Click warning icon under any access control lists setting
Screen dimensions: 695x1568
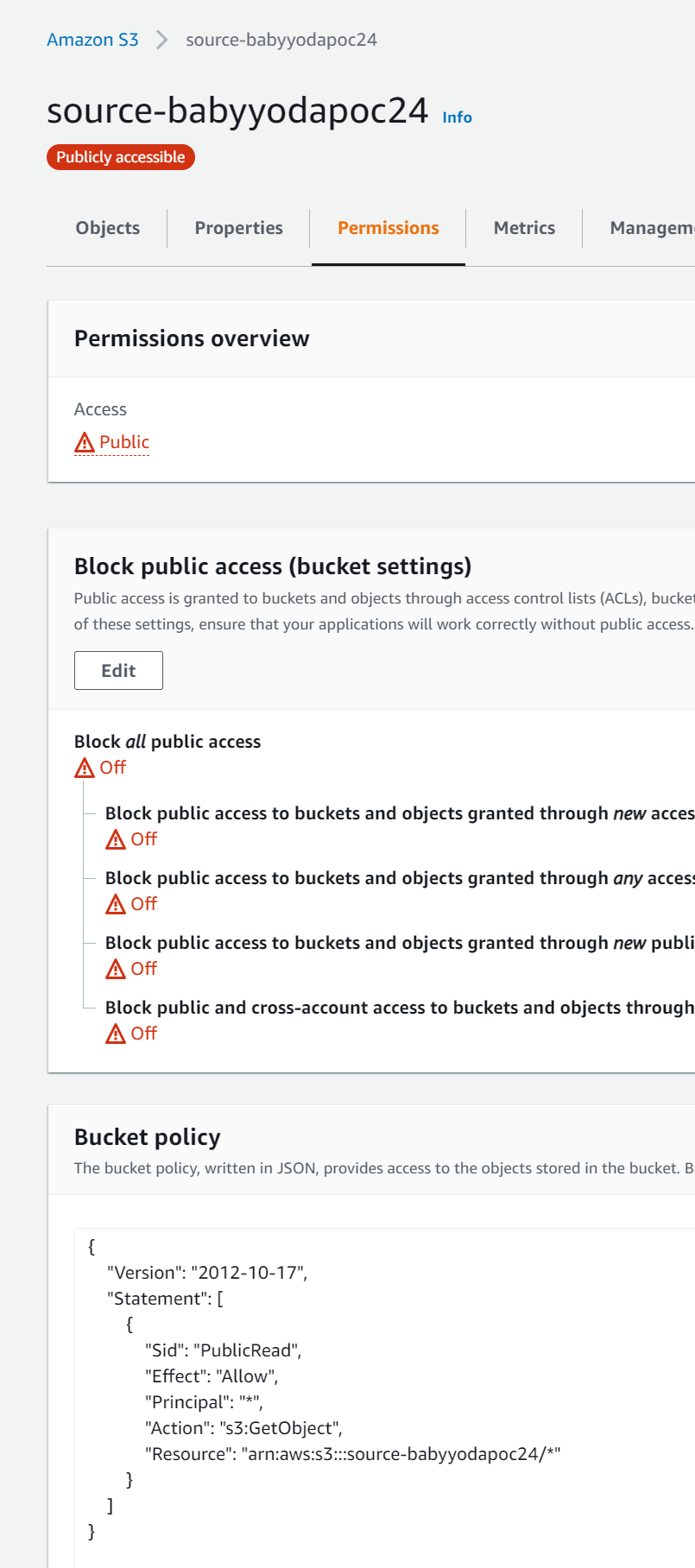pyautogui.click(x=116, y=904)
